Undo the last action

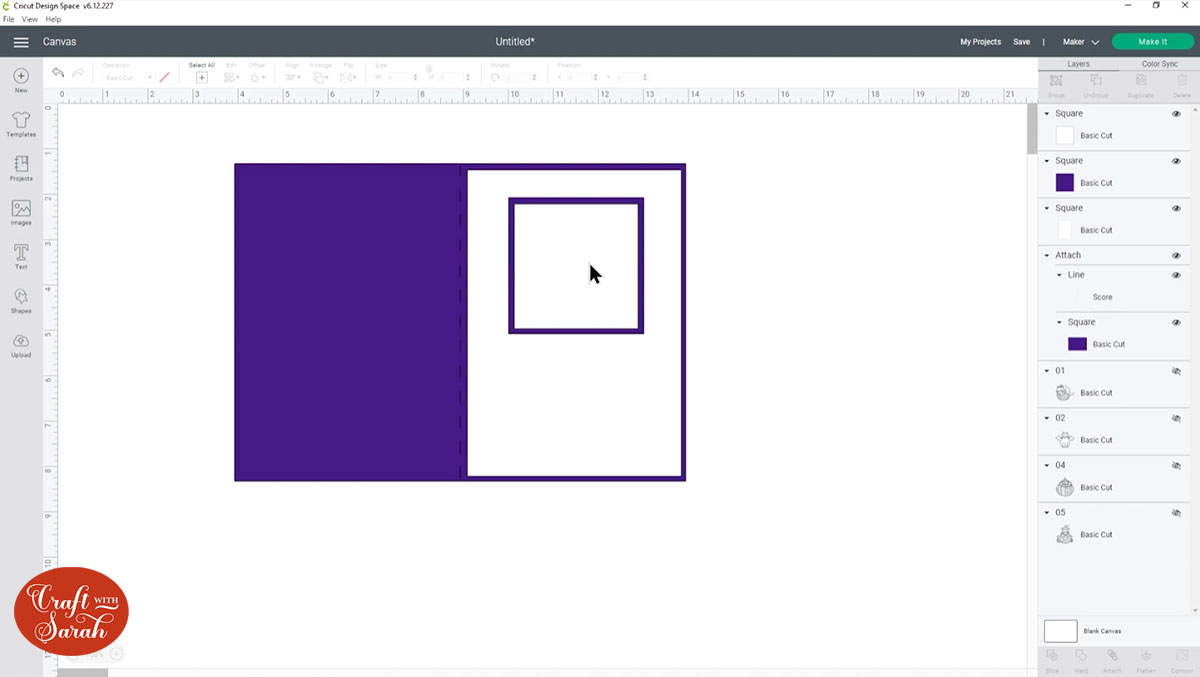point(59,73)
